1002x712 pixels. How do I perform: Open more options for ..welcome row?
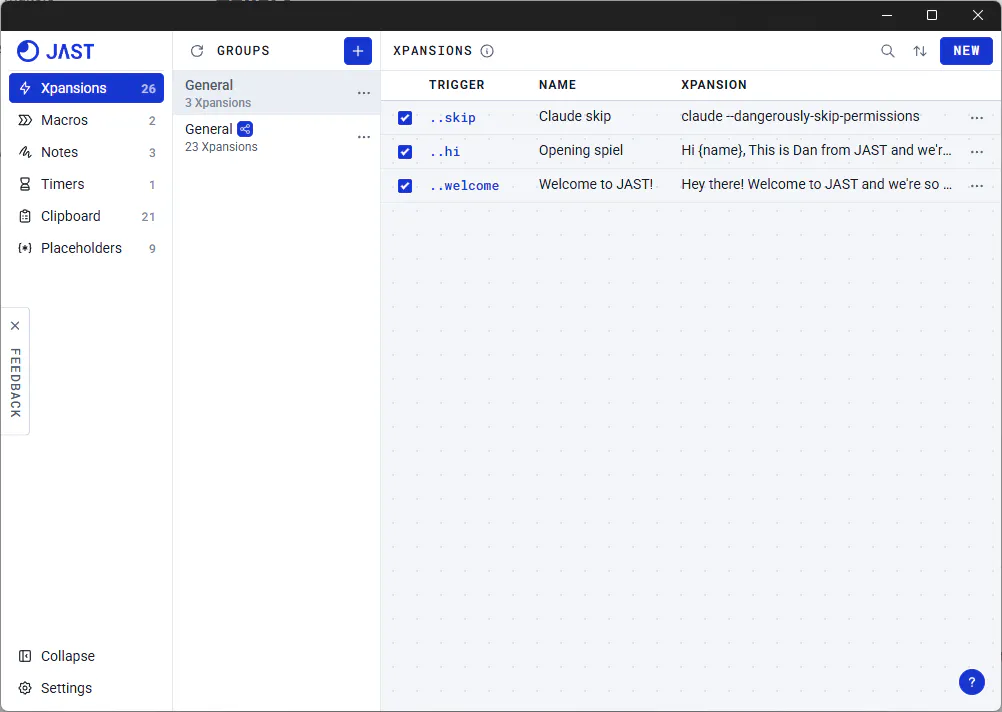click(x=976, y=185)
